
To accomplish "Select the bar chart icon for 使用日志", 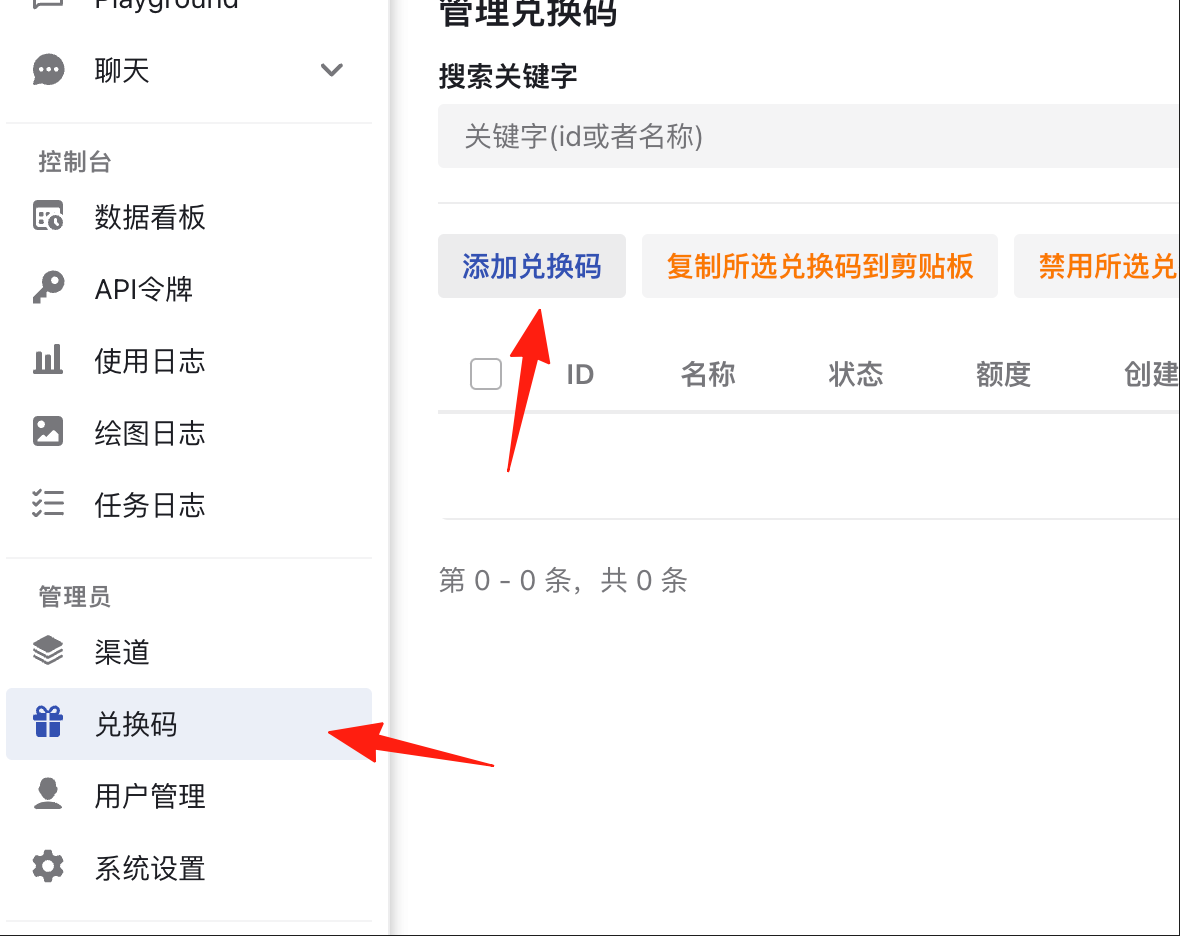I will (x=48, y=360).
